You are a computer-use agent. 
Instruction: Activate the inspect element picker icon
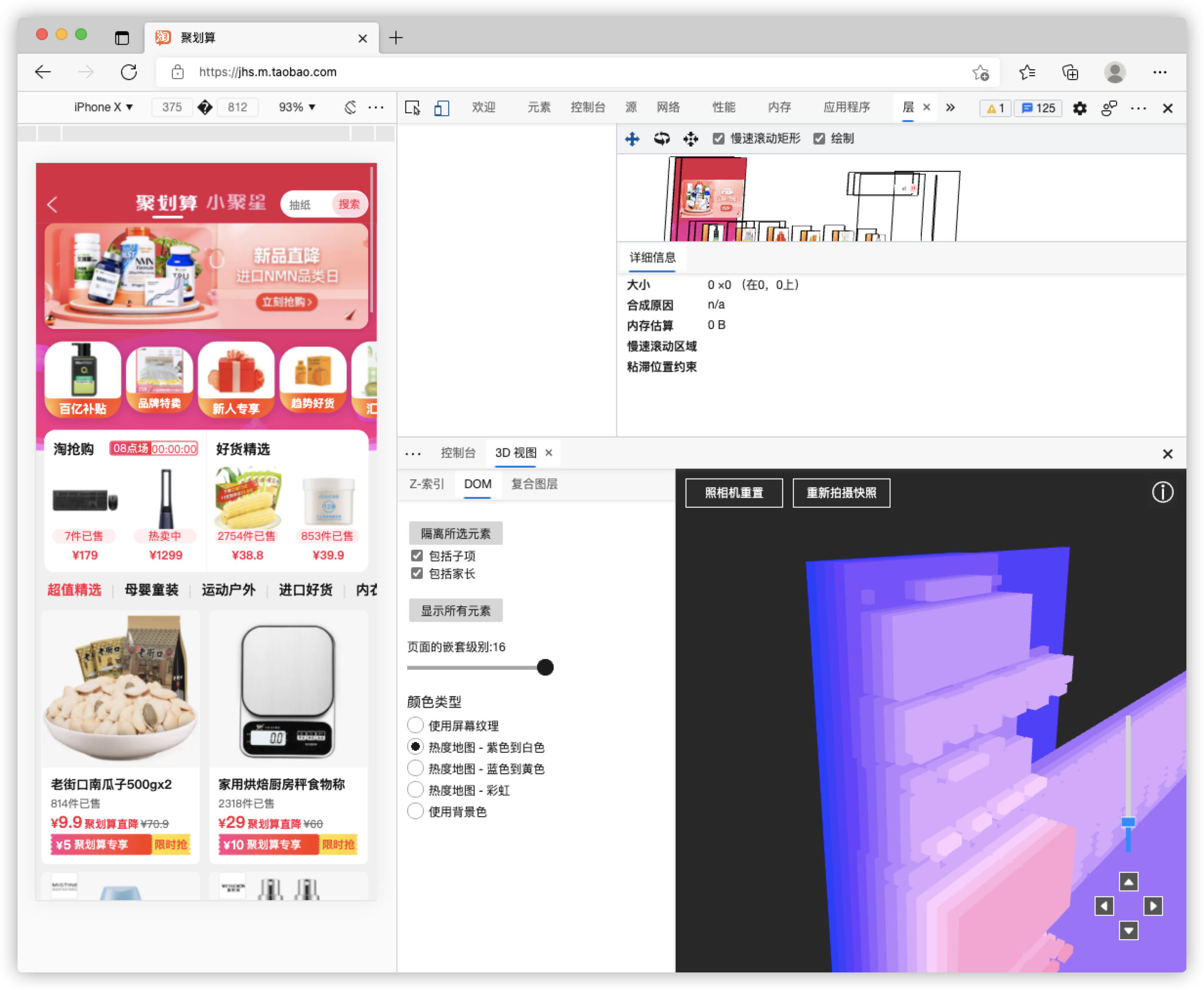(x=413, y=108)
